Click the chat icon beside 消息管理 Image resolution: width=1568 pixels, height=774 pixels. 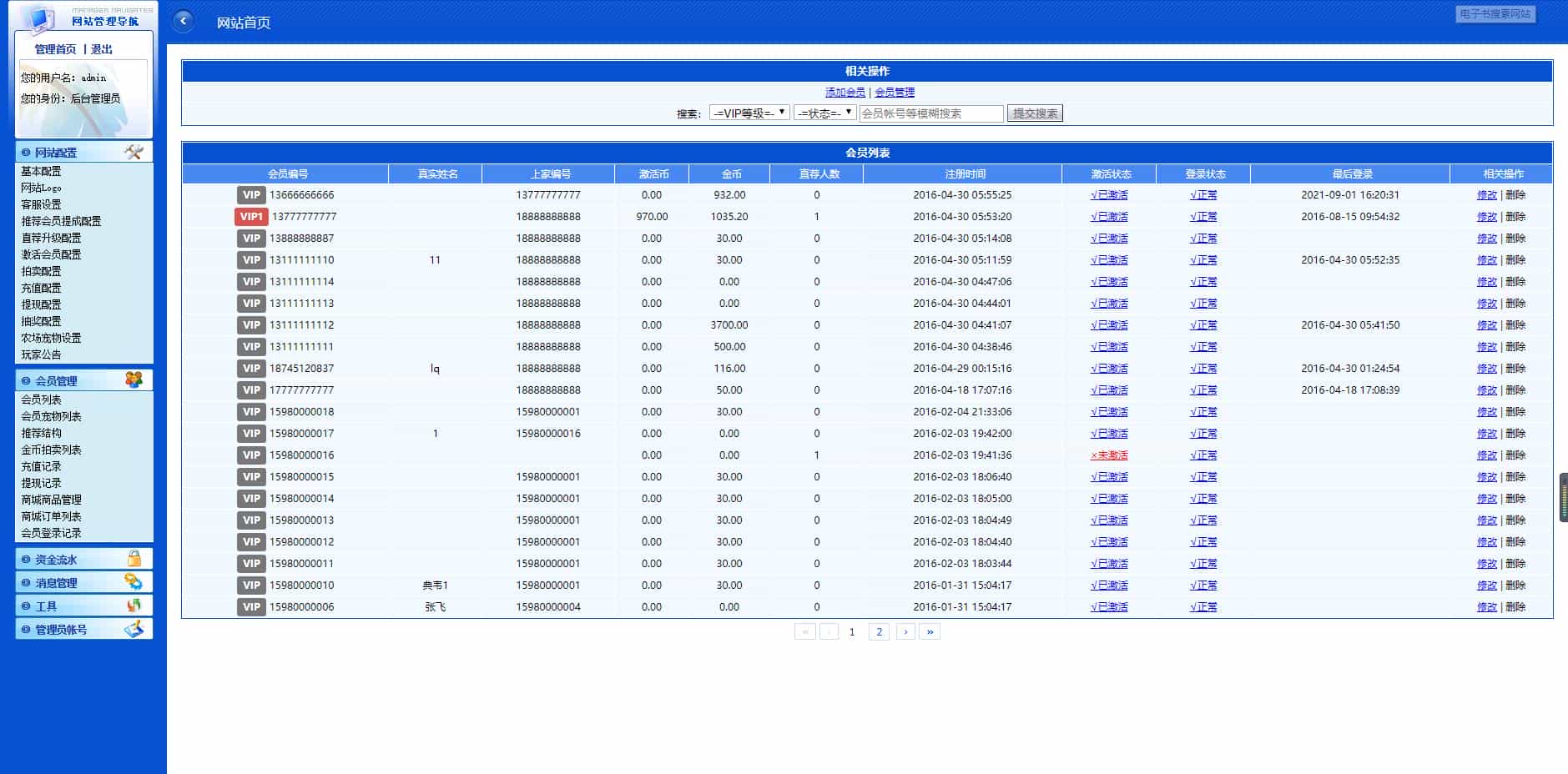click(134, 582)
